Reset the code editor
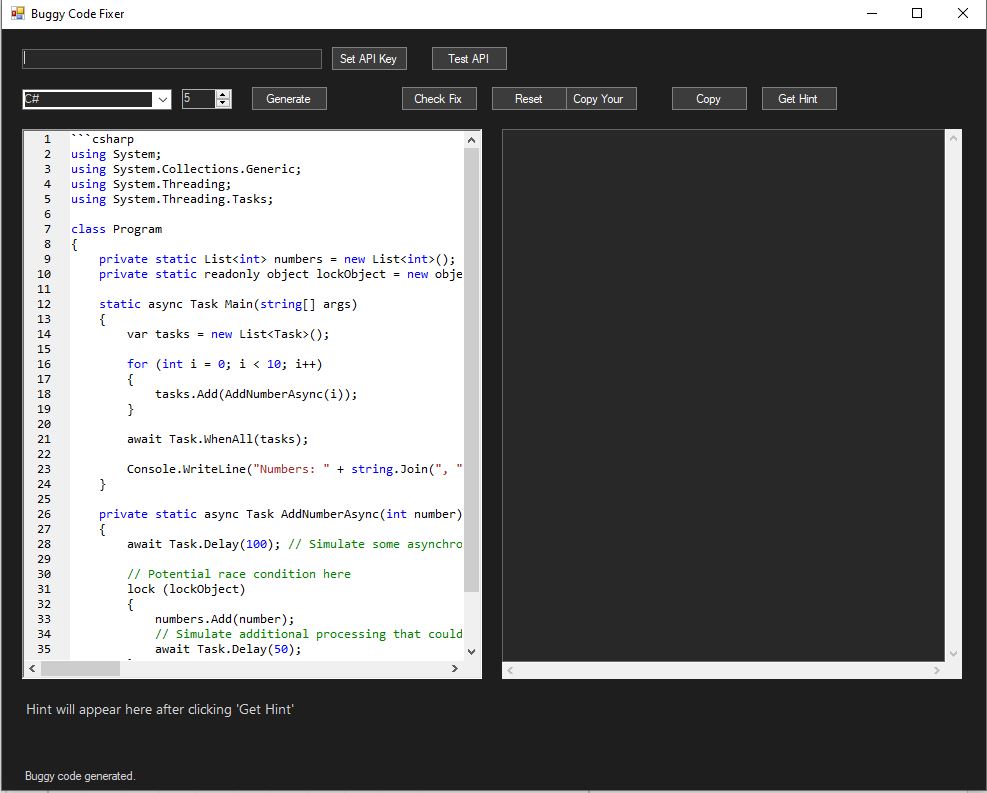 pyautogui.click(x=529, y=99)
